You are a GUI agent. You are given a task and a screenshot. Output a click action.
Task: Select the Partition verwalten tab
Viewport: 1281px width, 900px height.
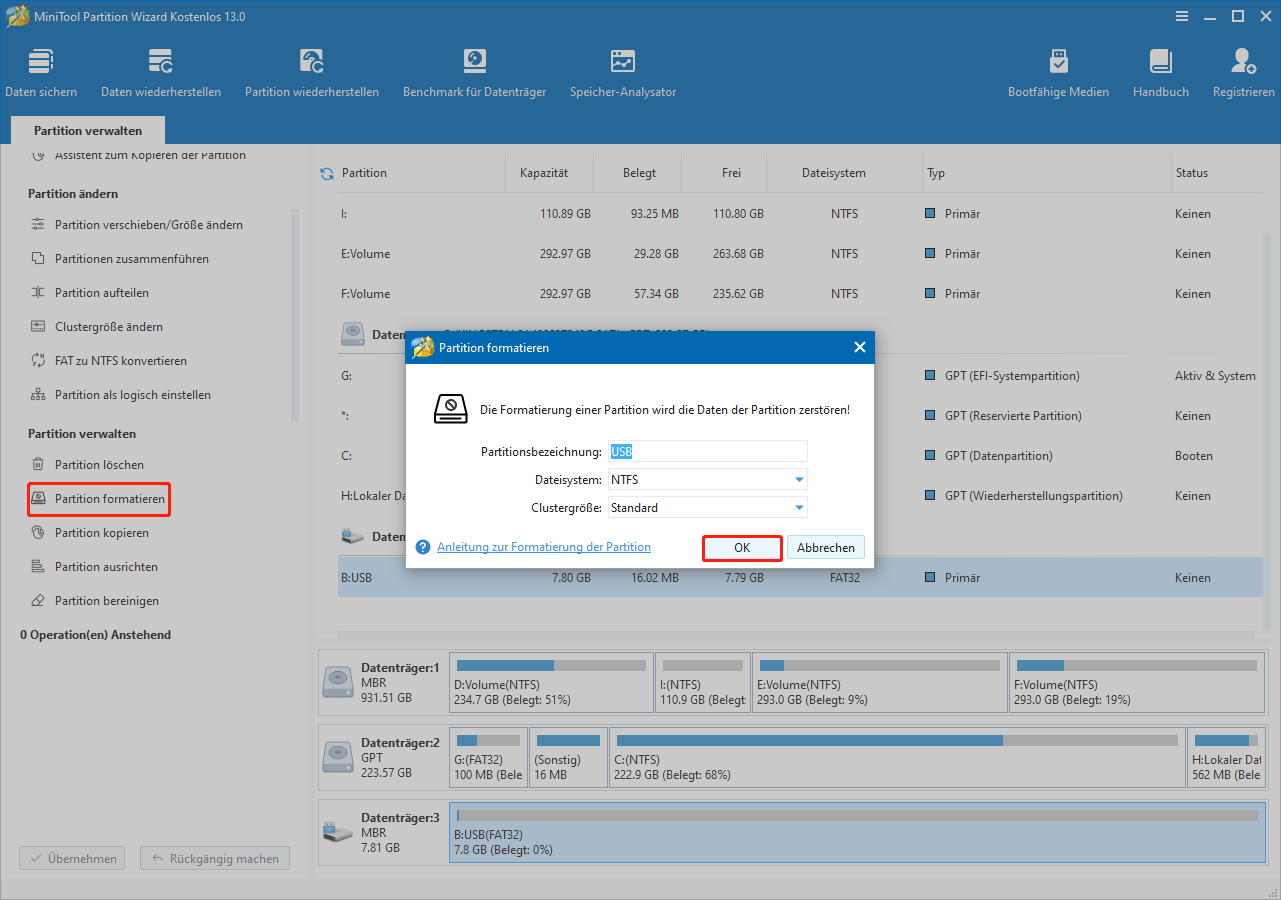click(88, 131)
